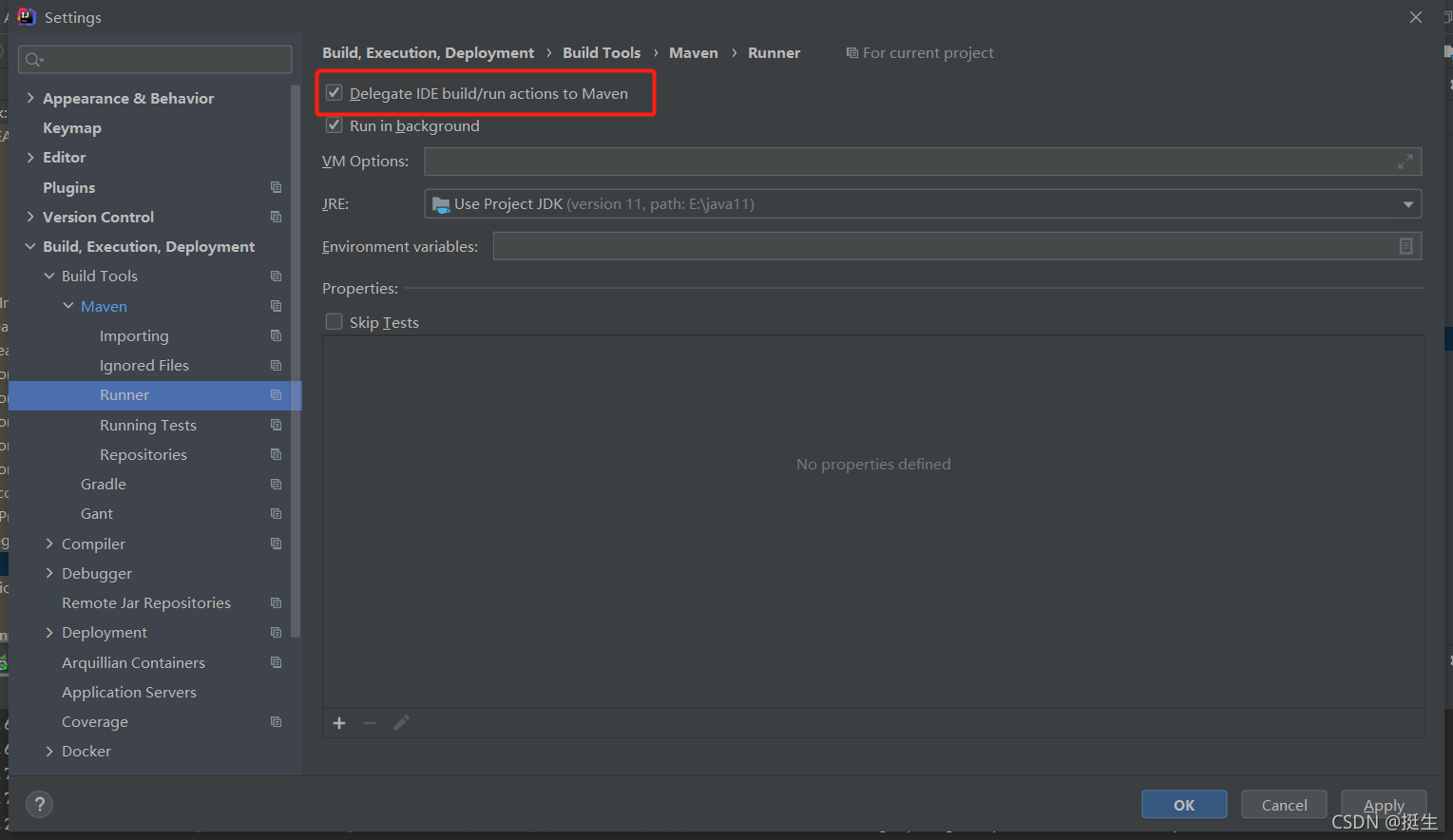Click project-level icon beside Running Tests

point(276,425)
